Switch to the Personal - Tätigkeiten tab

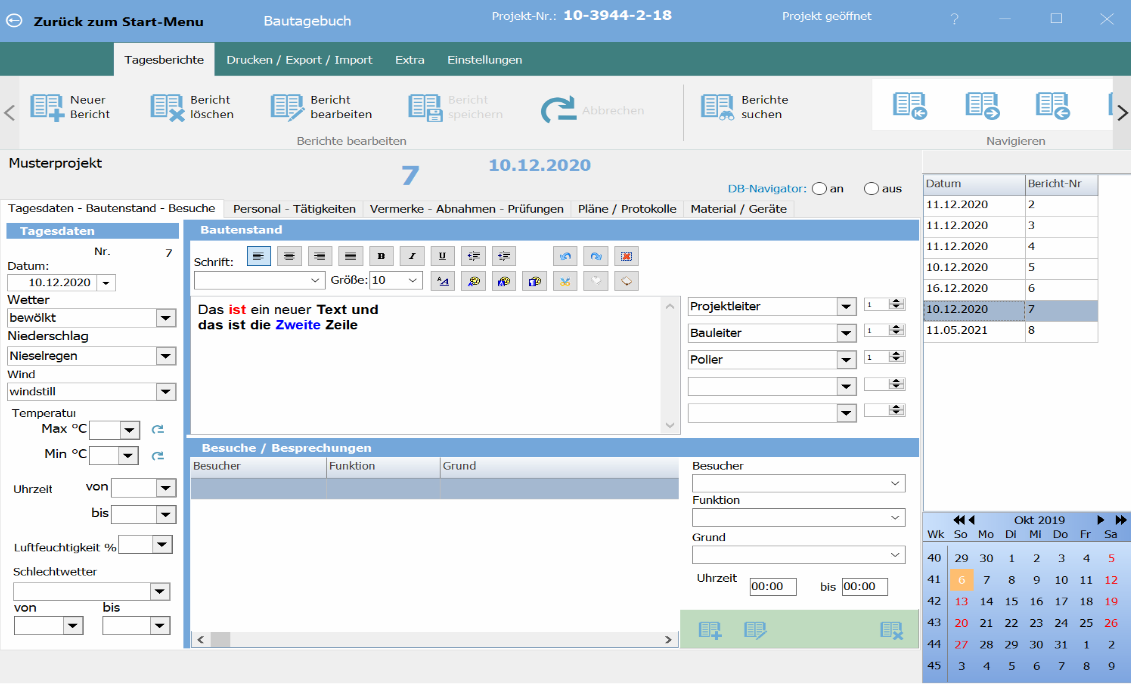click(294, 209)
